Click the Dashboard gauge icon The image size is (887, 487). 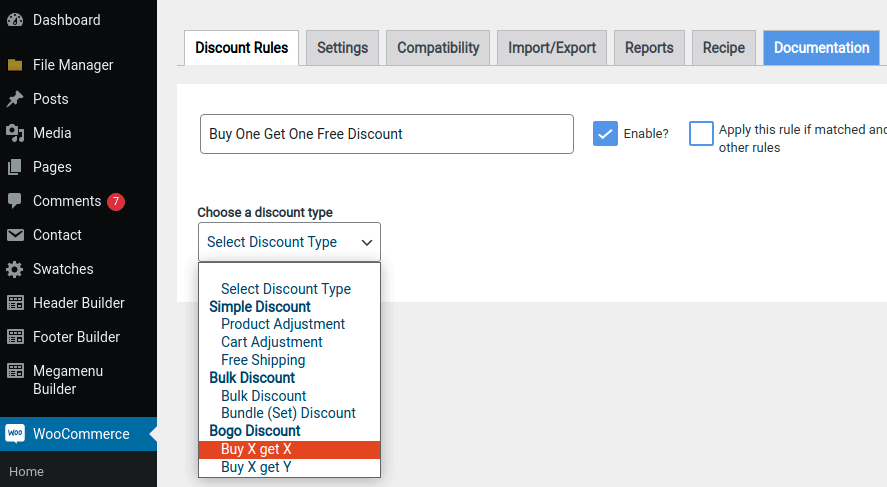coord(15,20)
